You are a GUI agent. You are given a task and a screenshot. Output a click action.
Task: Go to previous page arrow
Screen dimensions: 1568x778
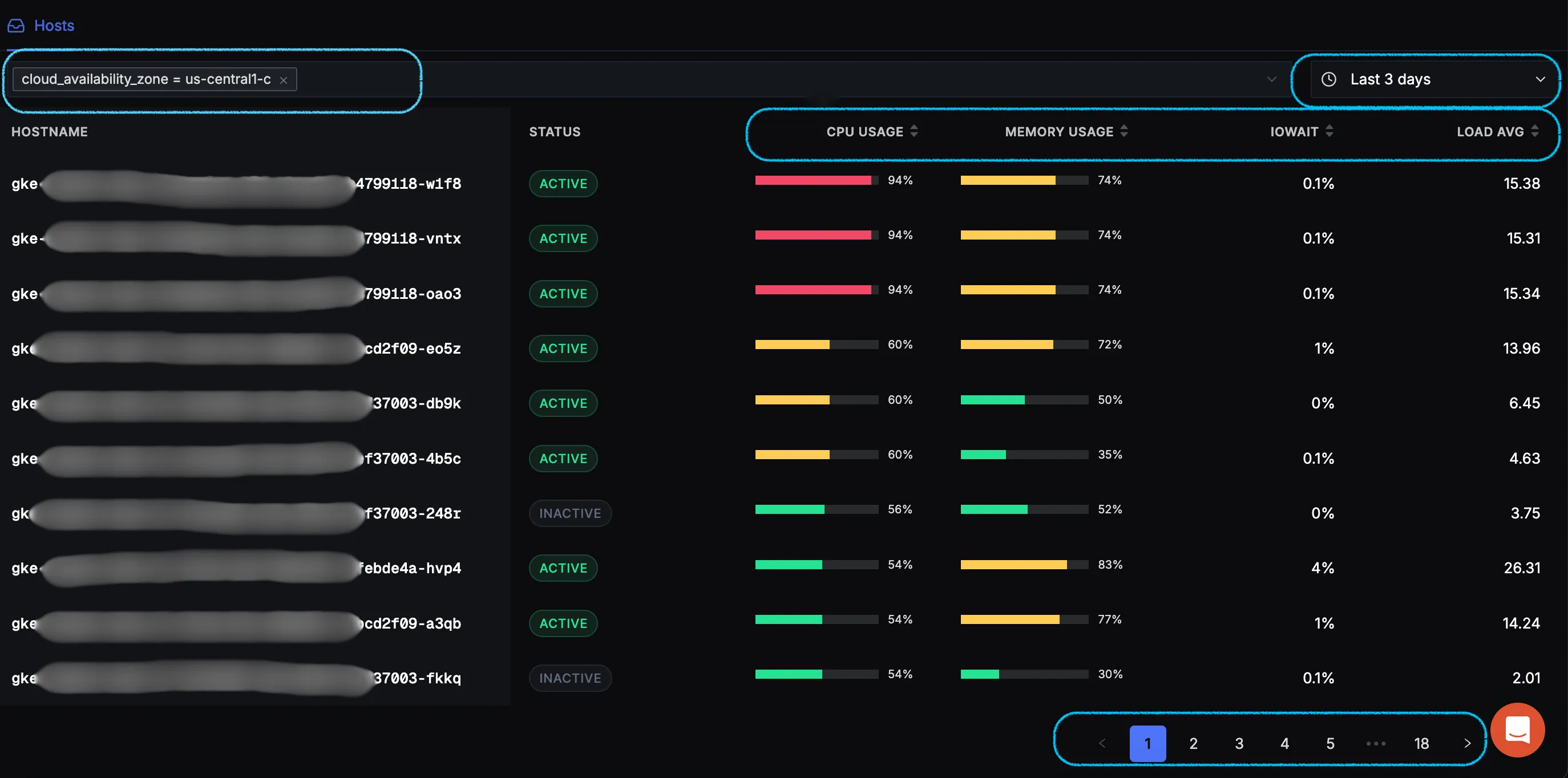click(x=1102, y=743)
